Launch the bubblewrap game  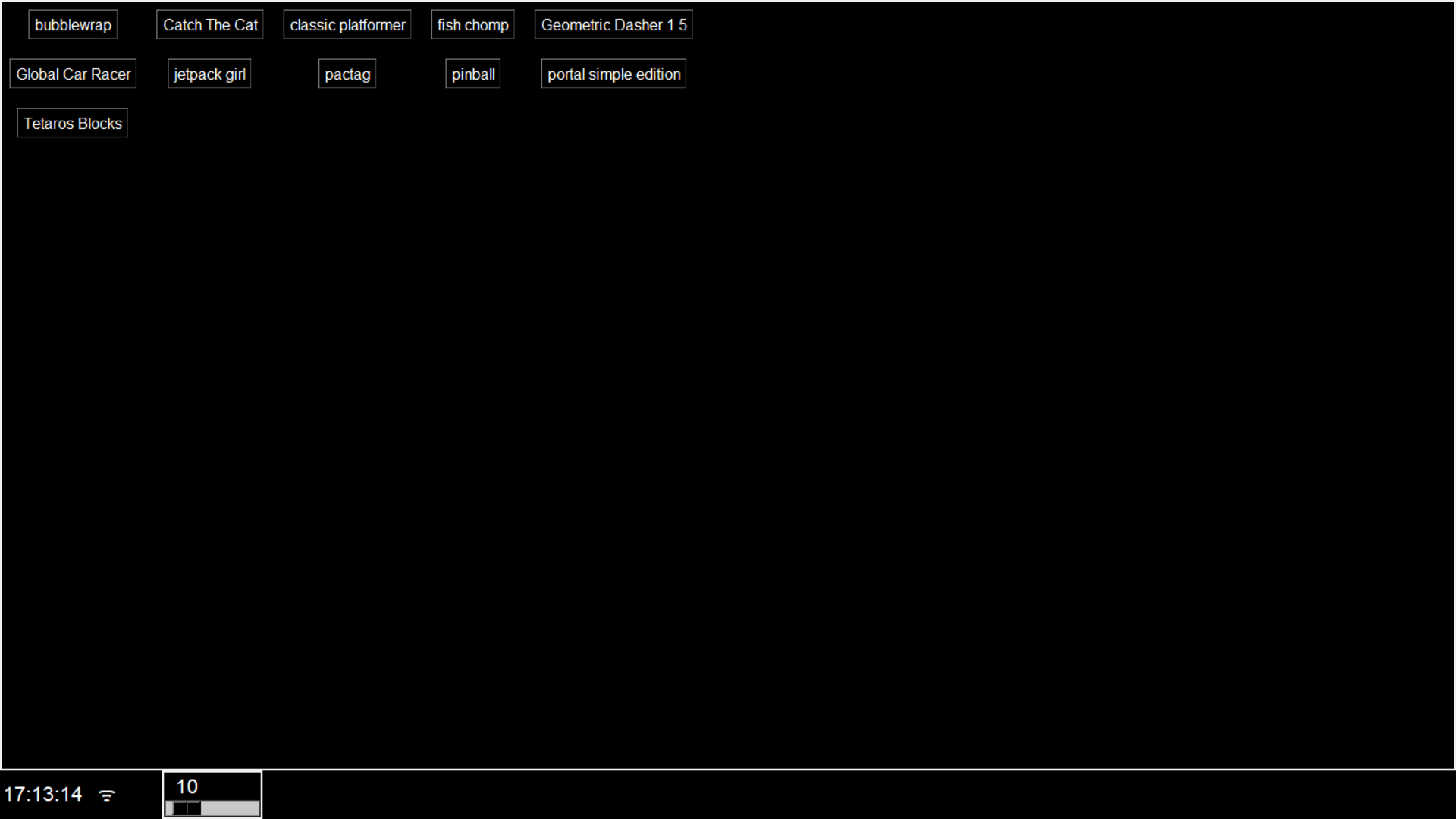[73, 25]
